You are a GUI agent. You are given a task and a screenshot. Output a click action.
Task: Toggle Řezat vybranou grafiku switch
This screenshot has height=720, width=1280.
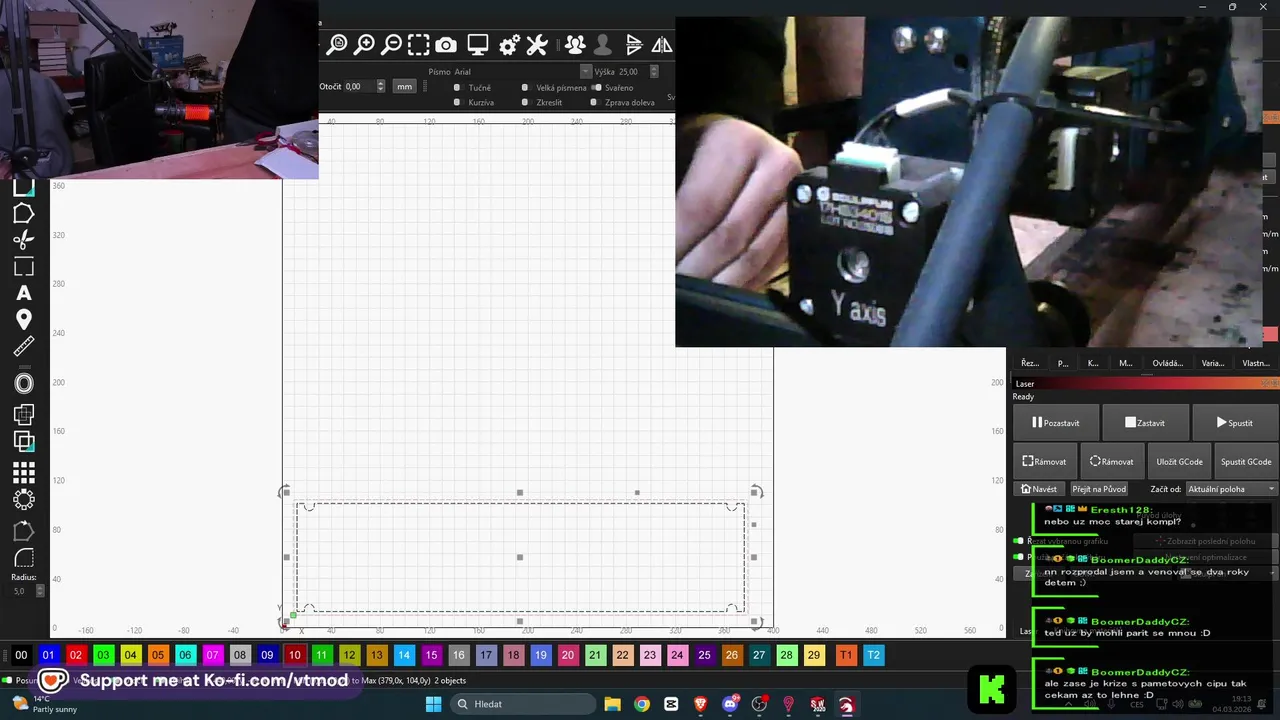coord(1018,541)
